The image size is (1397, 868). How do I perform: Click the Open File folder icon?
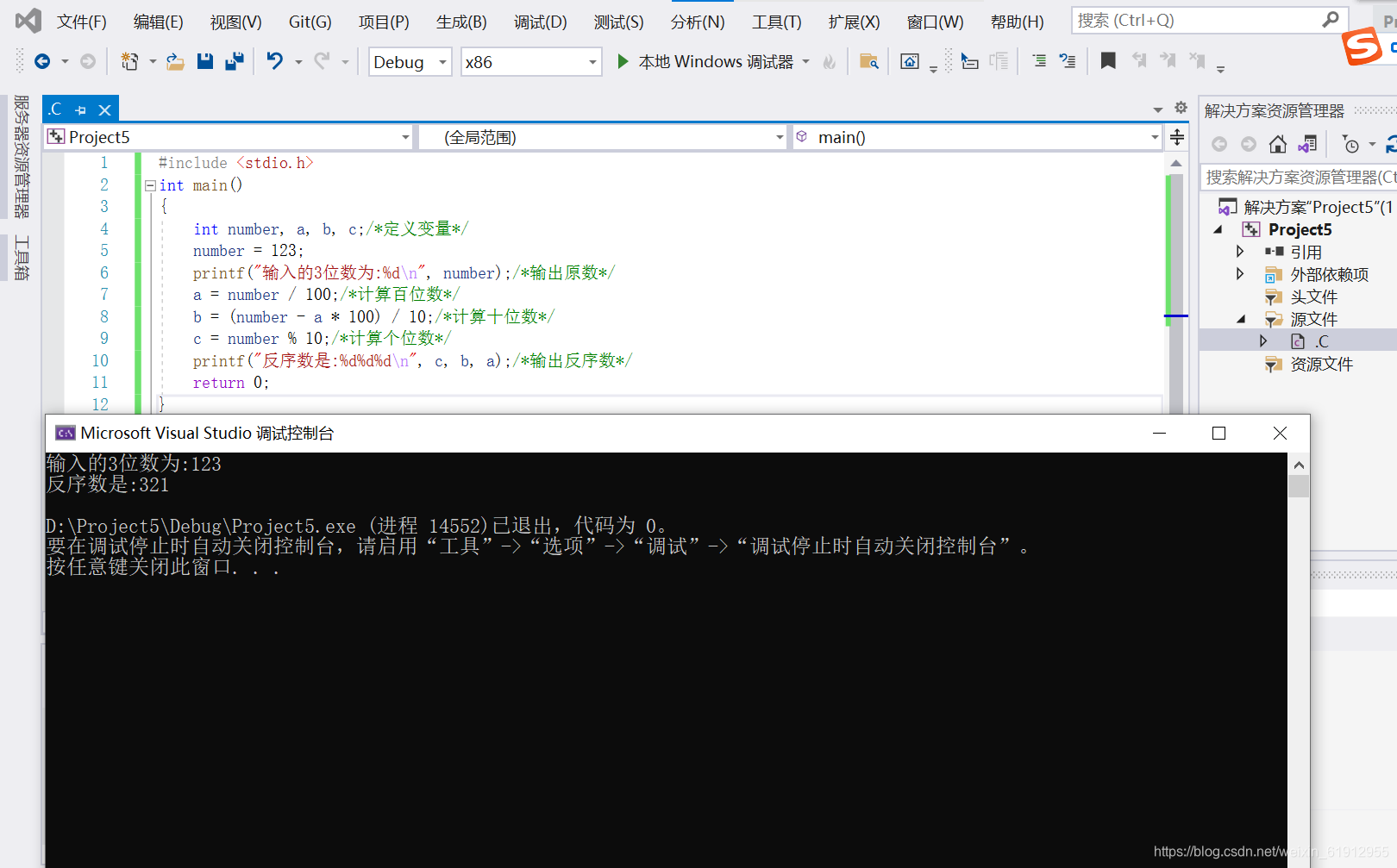click(175, 61)
